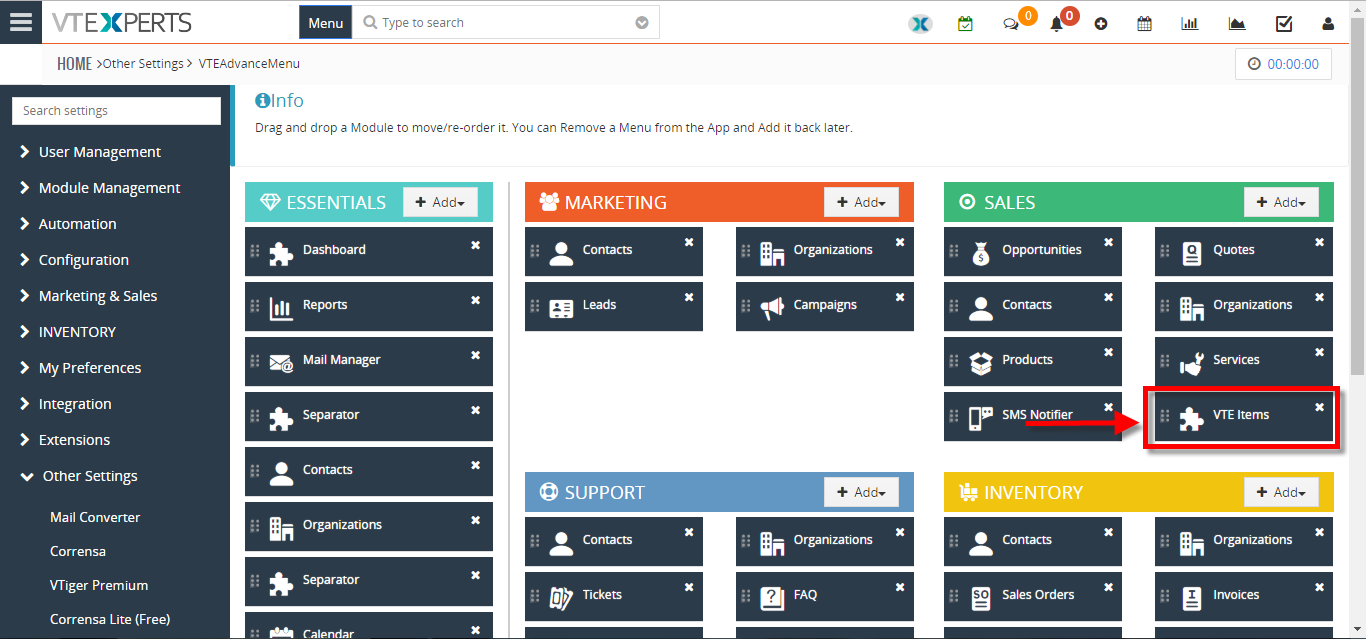The width and height of the screenshot is (1366, 639).
Task: Click the quick create plus icon
Action: (1101, 24)
